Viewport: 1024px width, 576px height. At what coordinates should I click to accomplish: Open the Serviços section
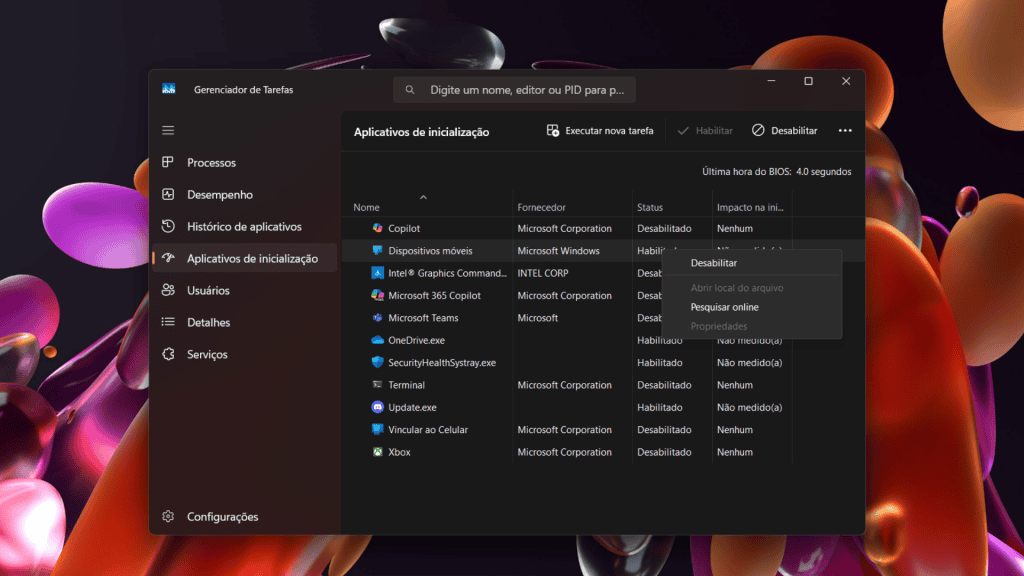(x=206, y=355)
